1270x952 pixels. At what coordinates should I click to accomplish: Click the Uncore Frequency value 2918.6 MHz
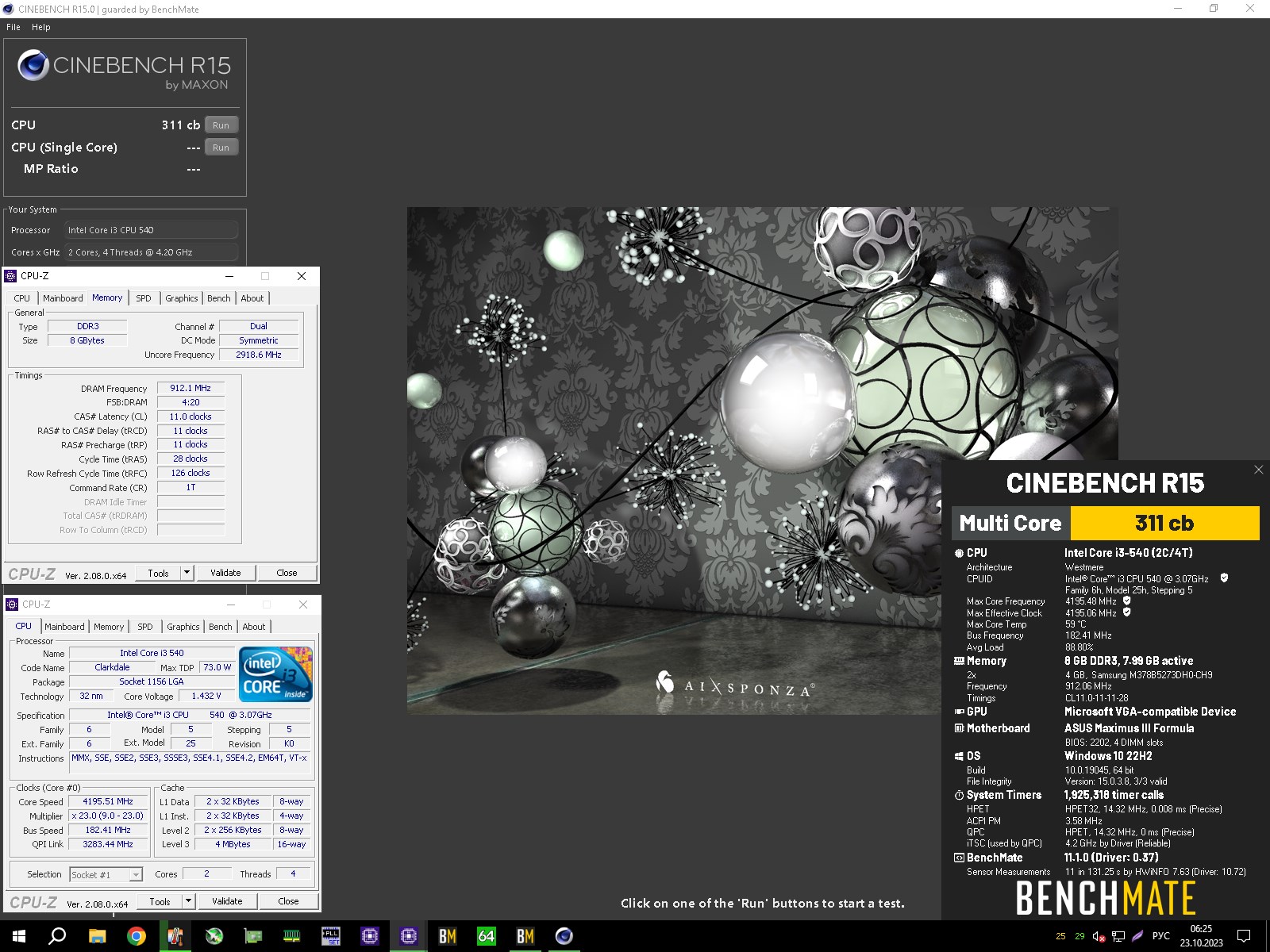point(259,355)
